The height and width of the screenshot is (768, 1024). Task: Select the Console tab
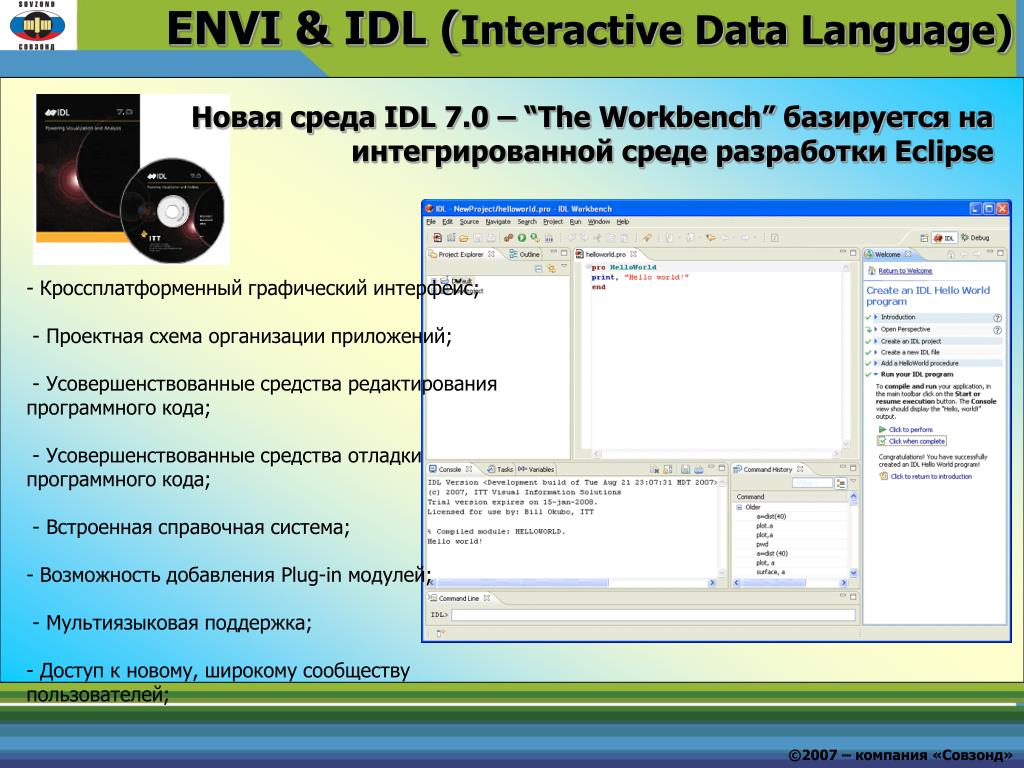[x=450, y=469]
